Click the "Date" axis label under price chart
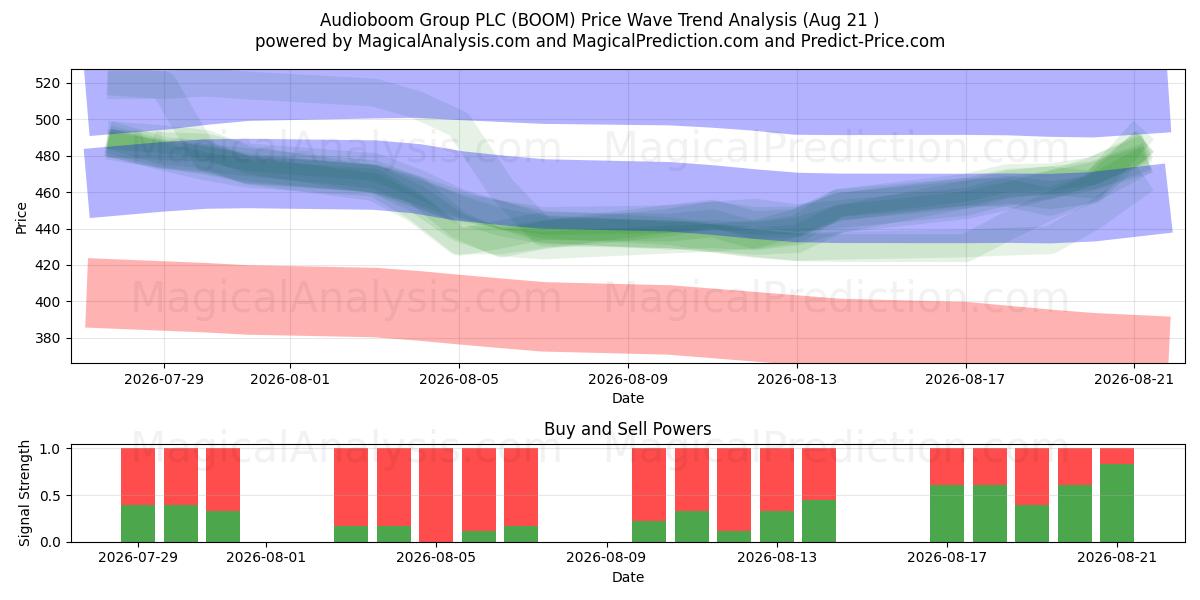Image resolution: width=1200 pixels, height=600 pixels. click(x=628, y=398)
